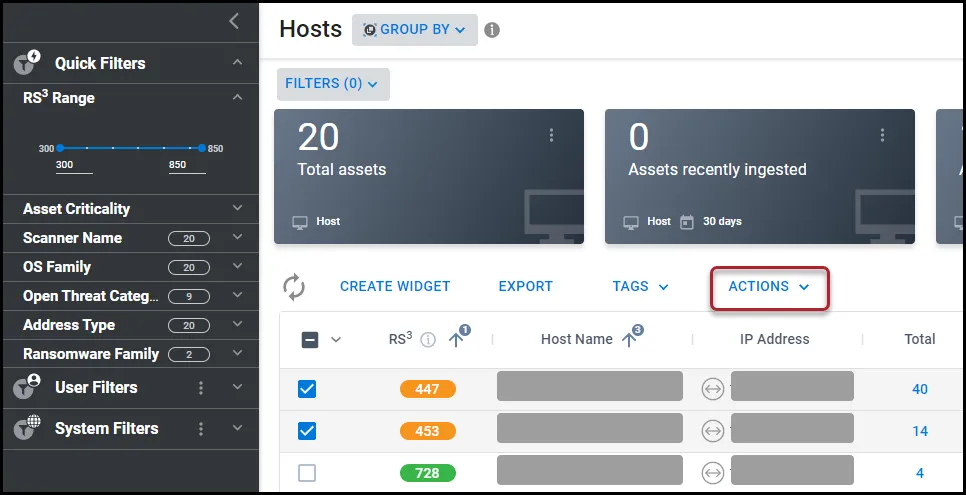Click RS³ minimum value field 300
This screenshot has width=966, height=495.
[74, 165]
